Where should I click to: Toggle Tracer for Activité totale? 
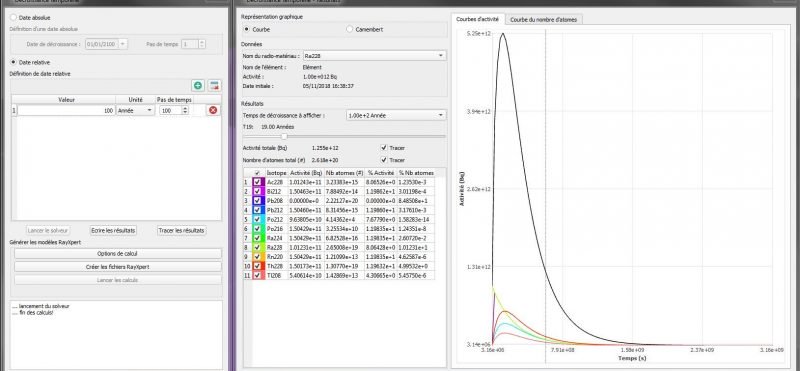pyautogui.click(x=384, y=147)
